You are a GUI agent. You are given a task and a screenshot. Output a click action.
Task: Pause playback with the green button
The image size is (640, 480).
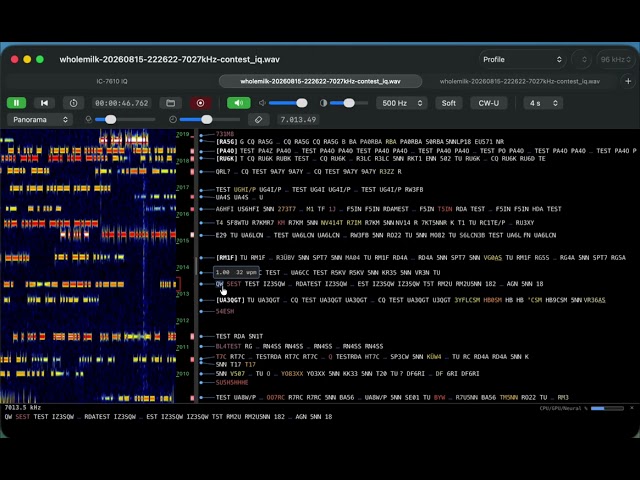[16, 103]
